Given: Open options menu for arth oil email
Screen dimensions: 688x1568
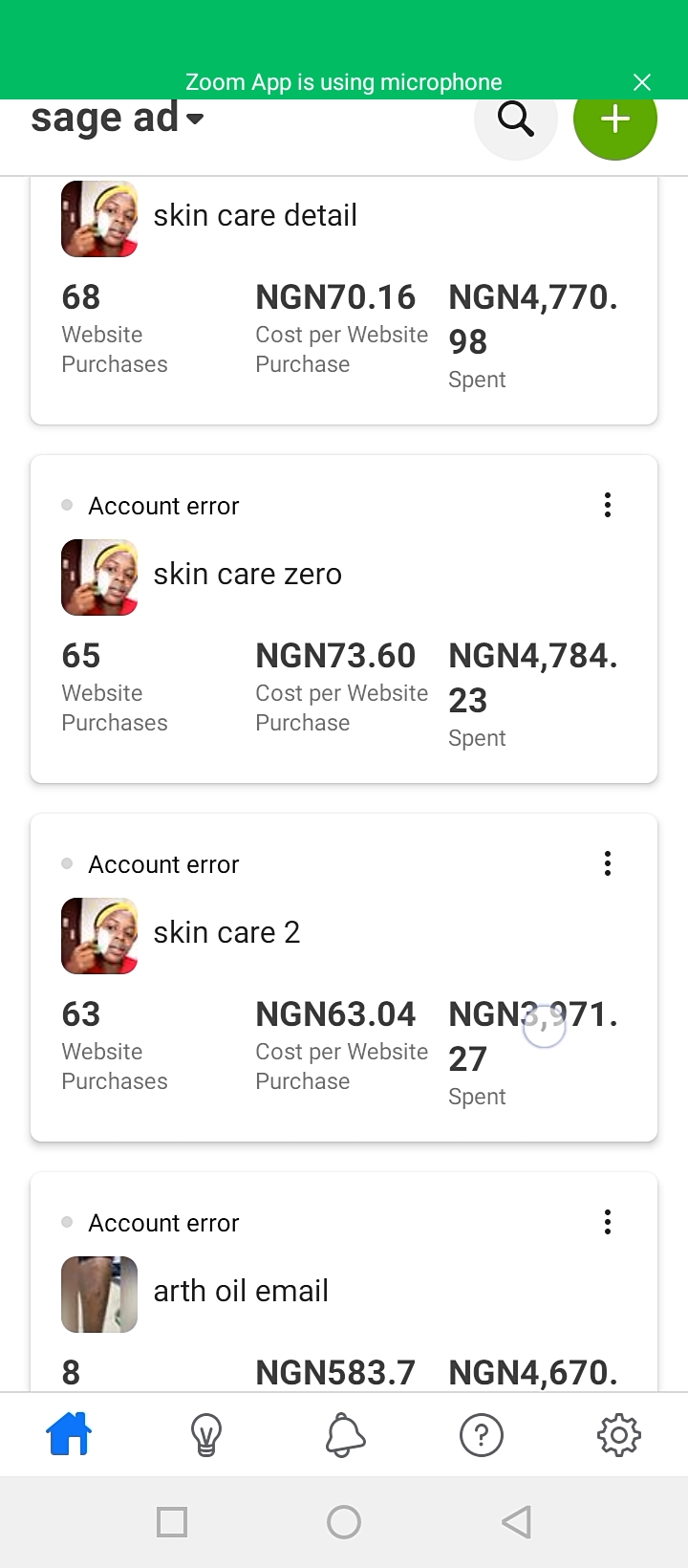Looking at the screenshot, I should [x=608, y=1222].
